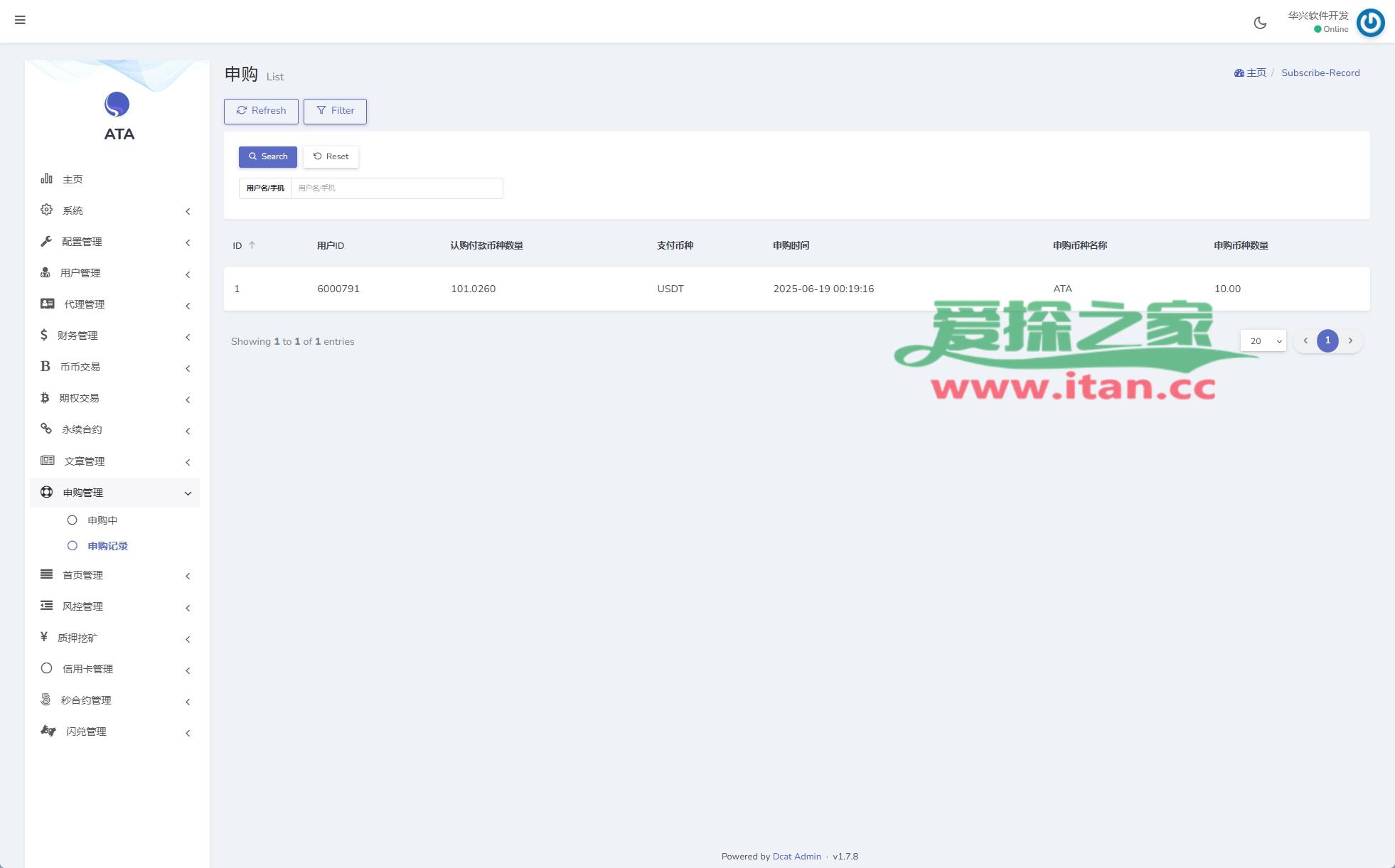Viewport: 1395px width, 868px height.
Task: Click the 系统 gear icon
Action: pyautogui.click(x=46, y=210)
